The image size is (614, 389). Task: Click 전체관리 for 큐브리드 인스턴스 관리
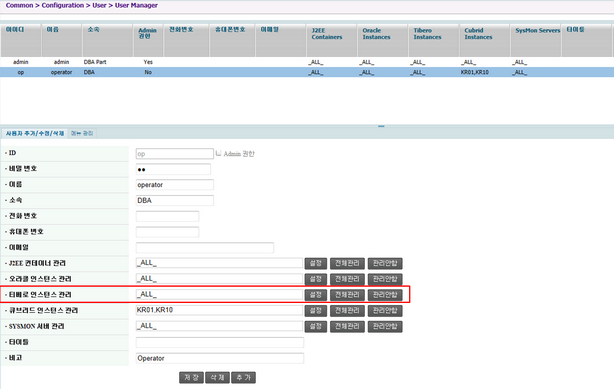tap(347, 311)
